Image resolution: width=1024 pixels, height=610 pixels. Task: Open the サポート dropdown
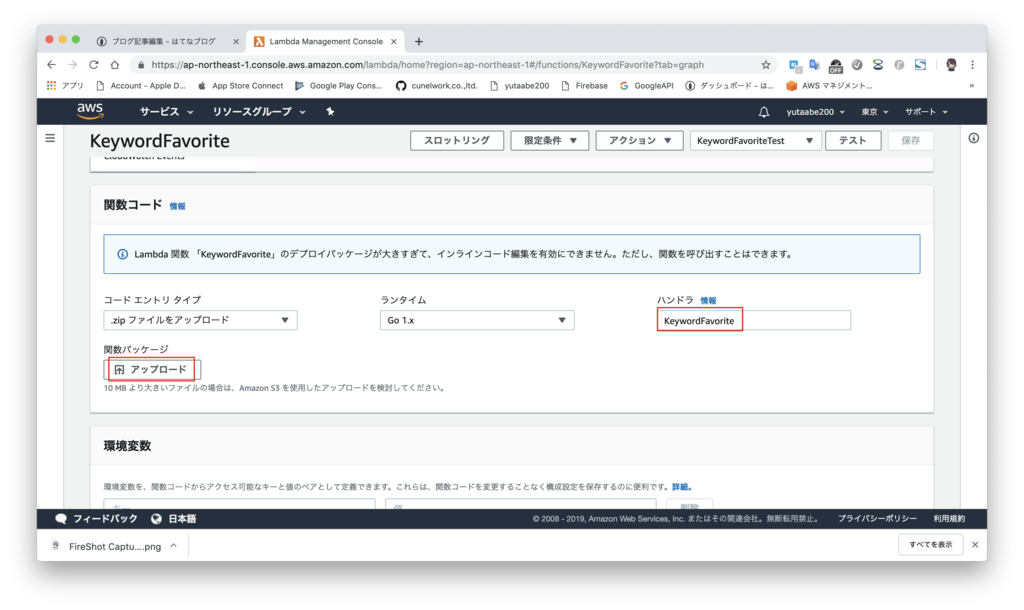click(x=926, y=112)
